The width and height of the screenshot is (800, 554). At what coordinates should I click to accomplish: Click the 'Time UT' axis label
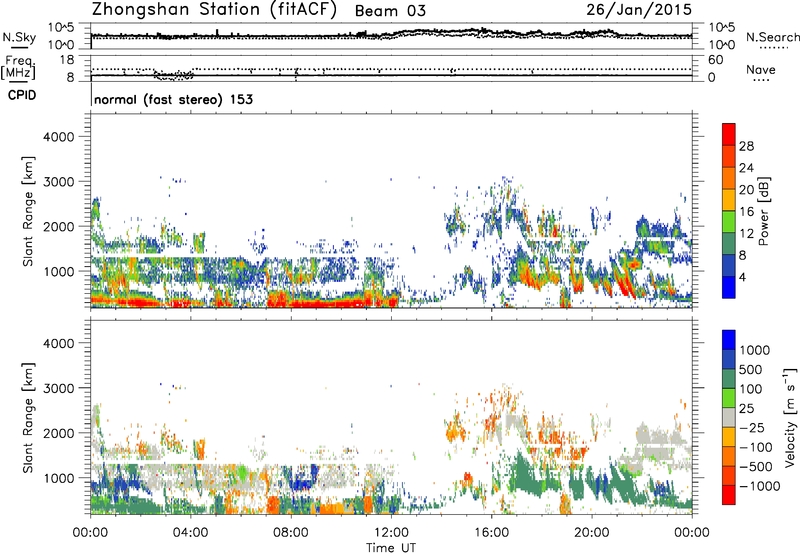pos(391,548)
